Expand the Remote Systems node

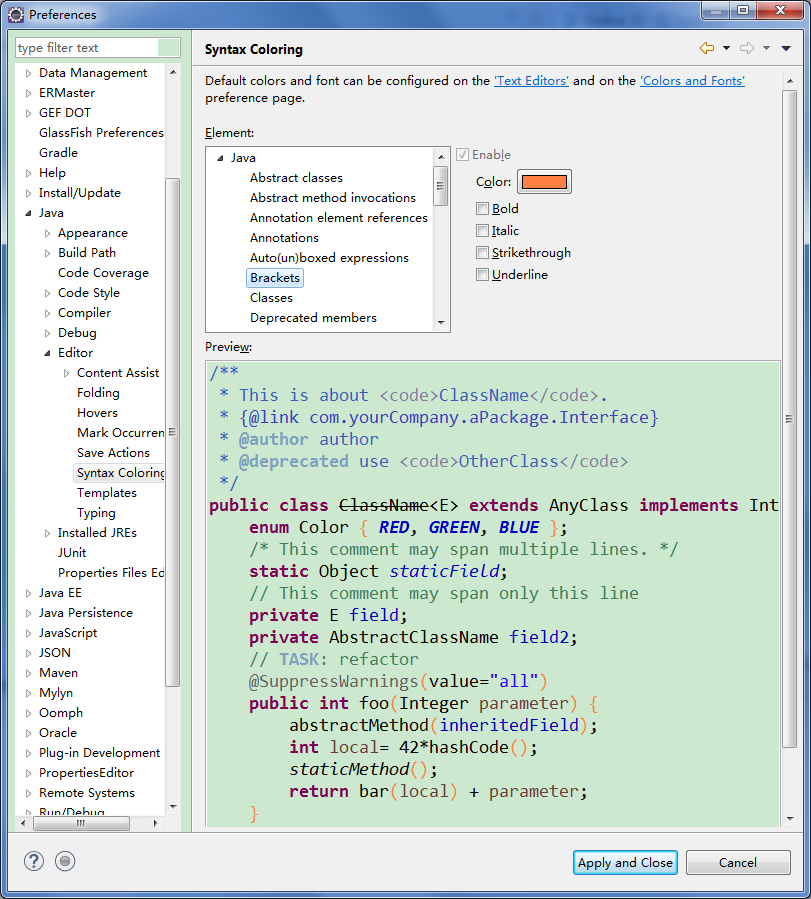pyautogui.click(x=28, y=794)
